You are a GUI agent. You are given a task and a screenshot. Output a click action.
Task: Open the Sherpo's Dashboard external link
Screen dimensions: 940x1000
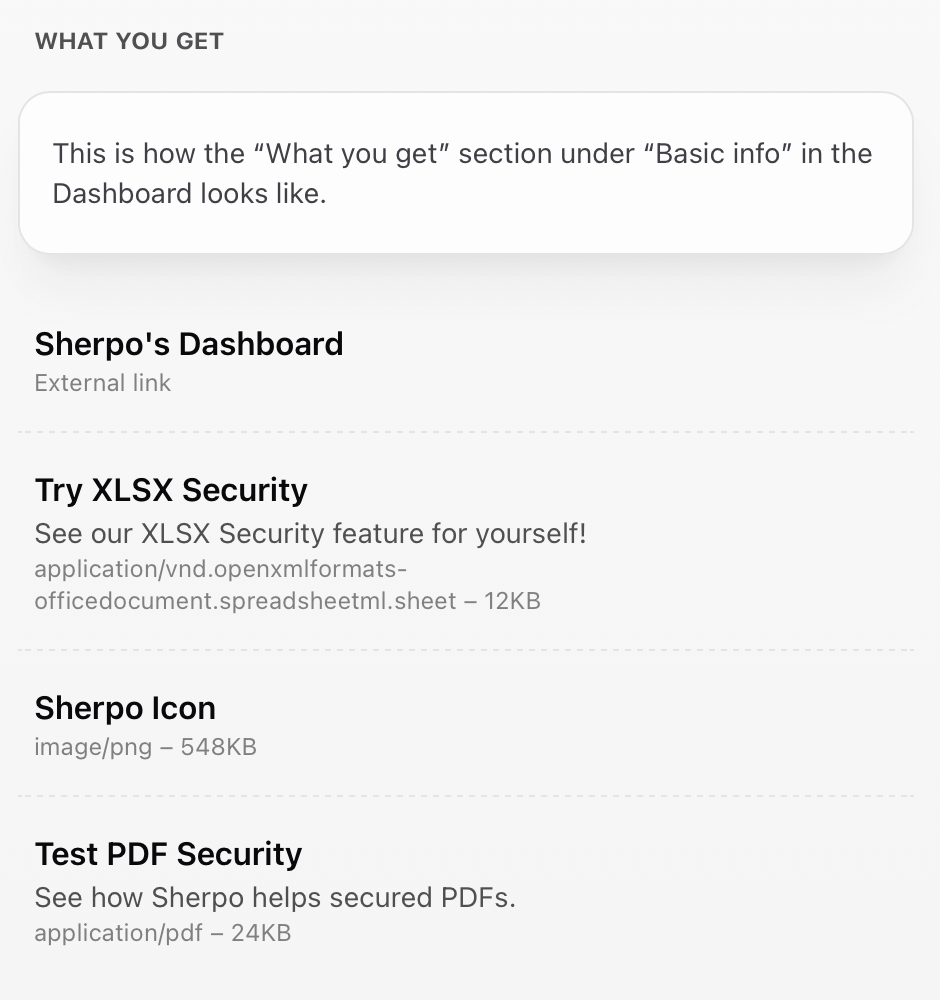189,344
